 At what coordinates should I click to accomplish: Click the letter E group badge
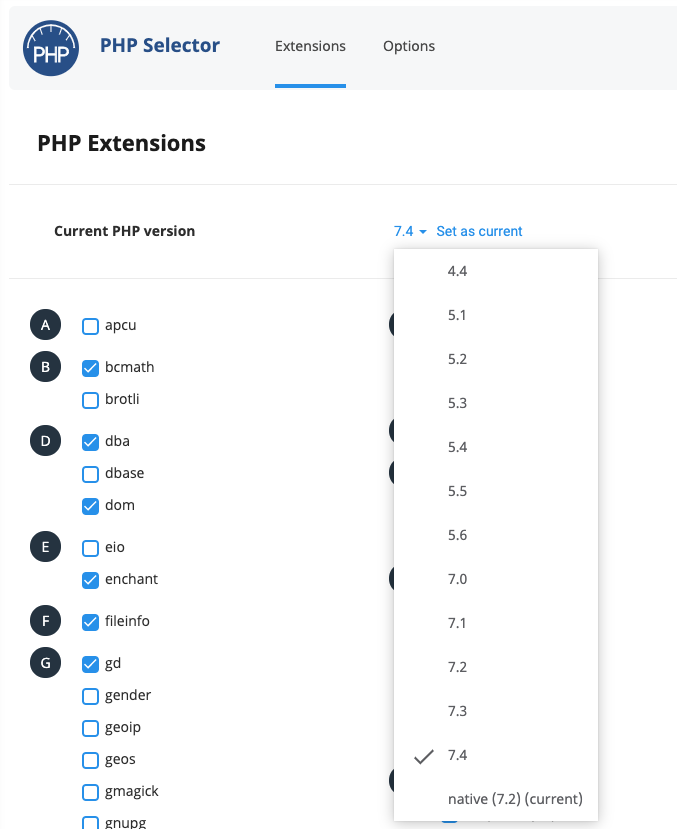coord(45,547)
